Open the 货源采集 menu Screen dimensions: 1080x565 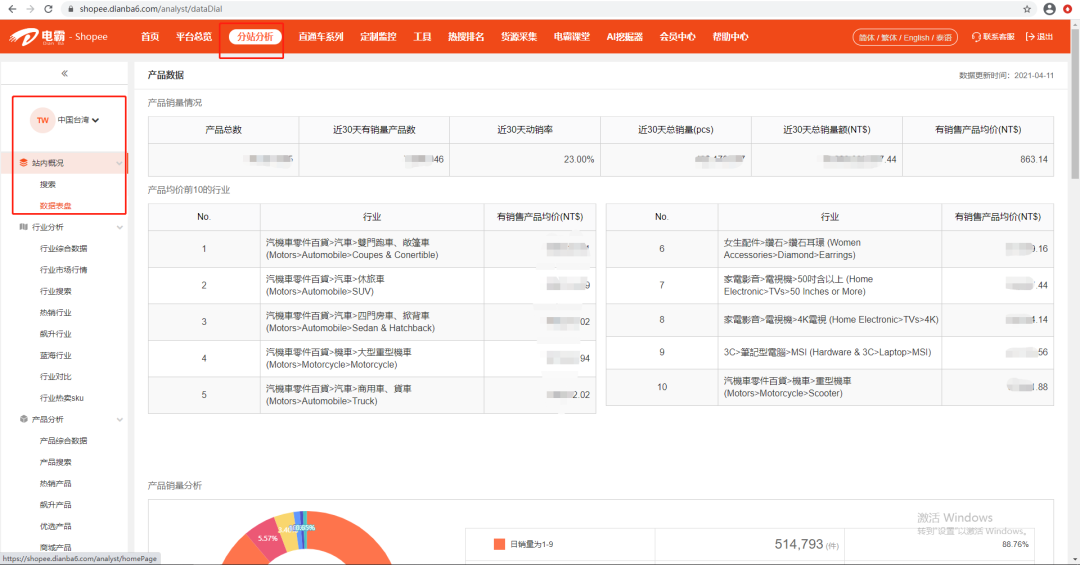pyautogui.click(x=519, y=37)
